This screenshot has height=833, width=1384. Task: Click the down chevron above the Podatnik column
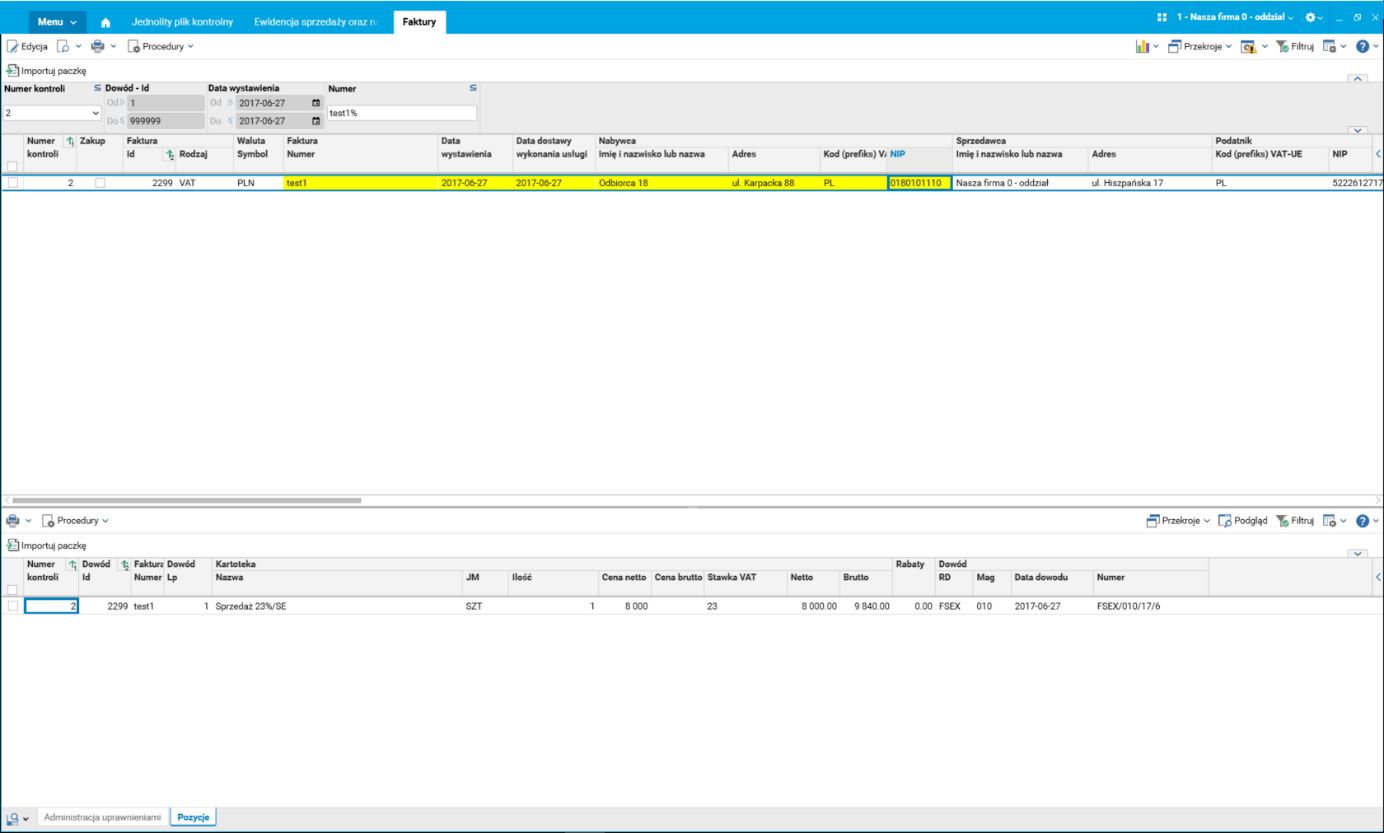tap(1358, 130)
